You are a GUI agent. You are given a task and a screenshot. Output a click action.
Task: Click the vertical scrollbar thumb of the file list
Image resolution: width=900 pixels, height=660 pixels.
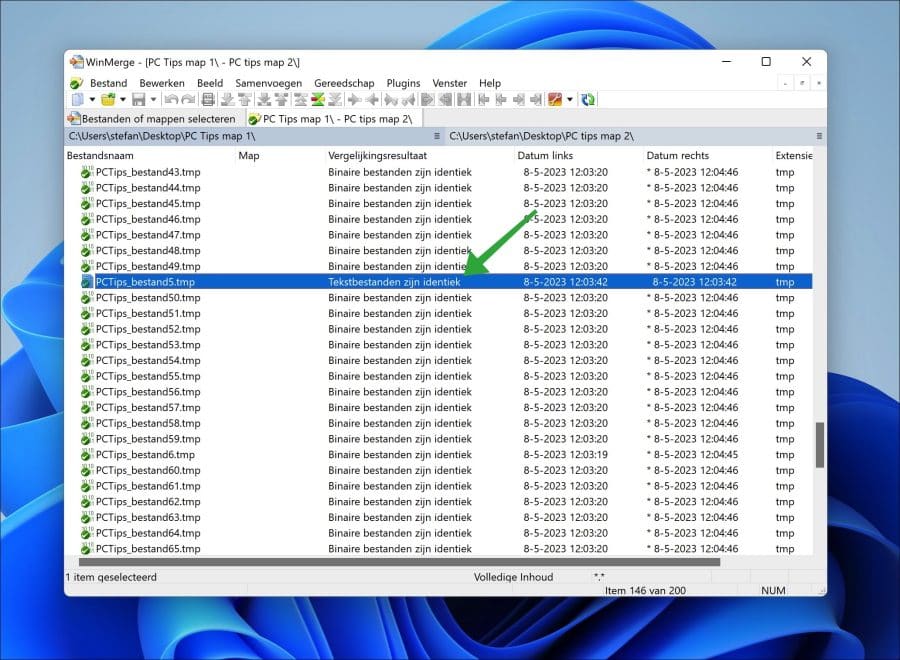point(820,445)
